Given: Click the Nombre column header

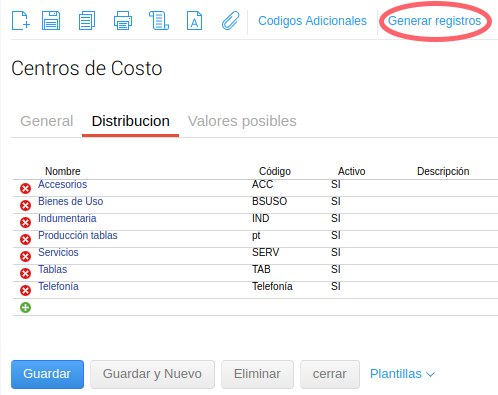Looking at the screenshot, I should point(63,171).
